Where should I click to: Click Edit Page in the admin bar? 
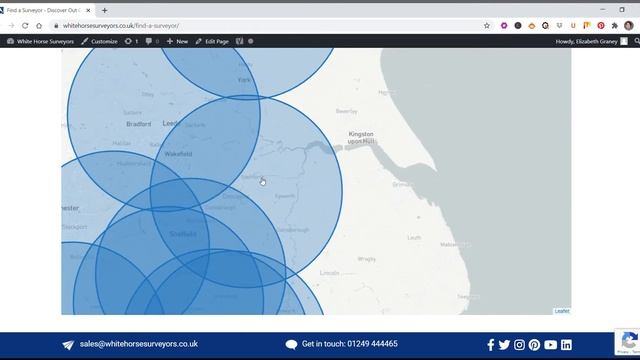[212, 41]
